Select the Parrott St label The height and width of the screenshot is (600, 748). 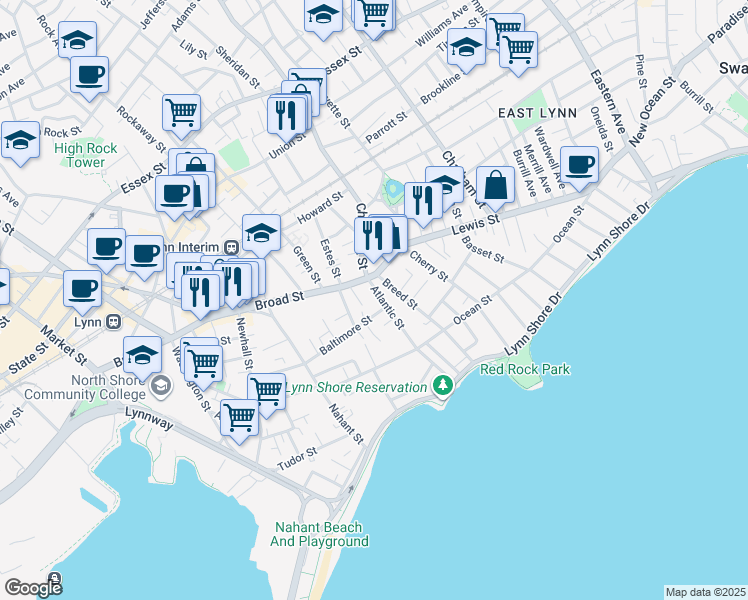pyautogui.click(x=386, y=127)
